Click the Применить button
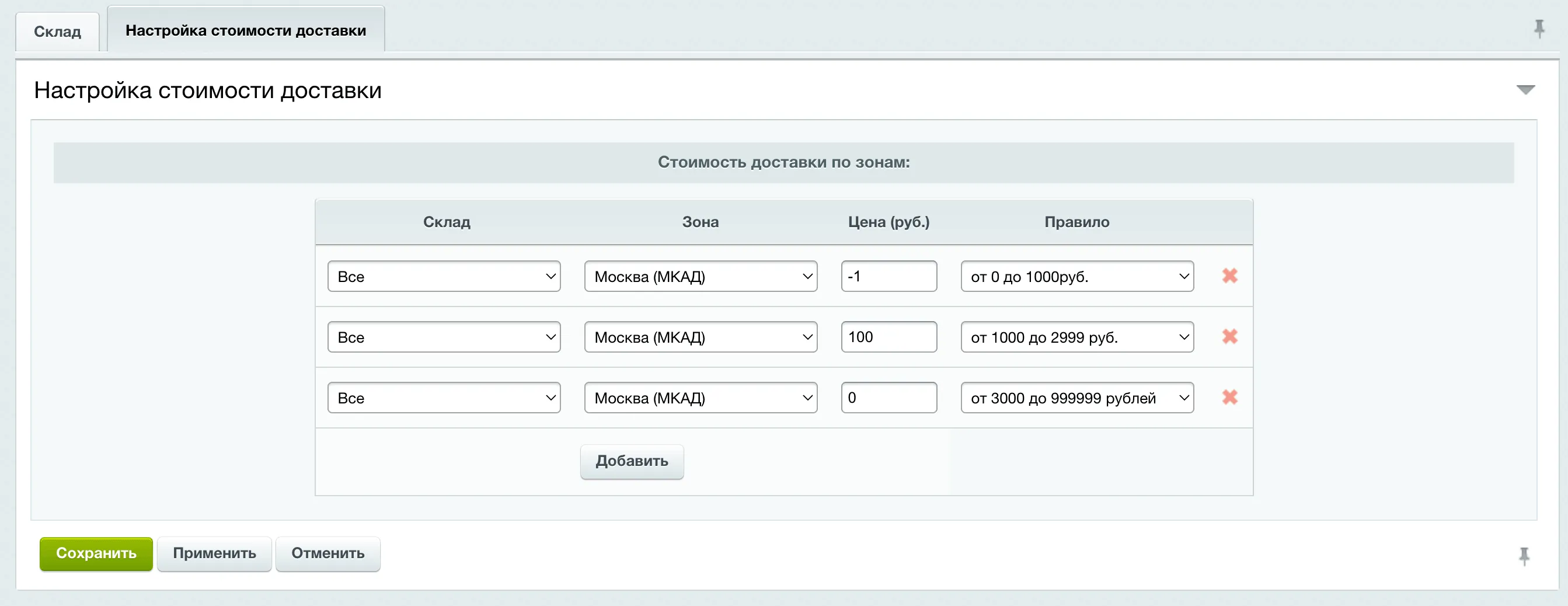Viewport: 1568px width, 606px height. 214,553
